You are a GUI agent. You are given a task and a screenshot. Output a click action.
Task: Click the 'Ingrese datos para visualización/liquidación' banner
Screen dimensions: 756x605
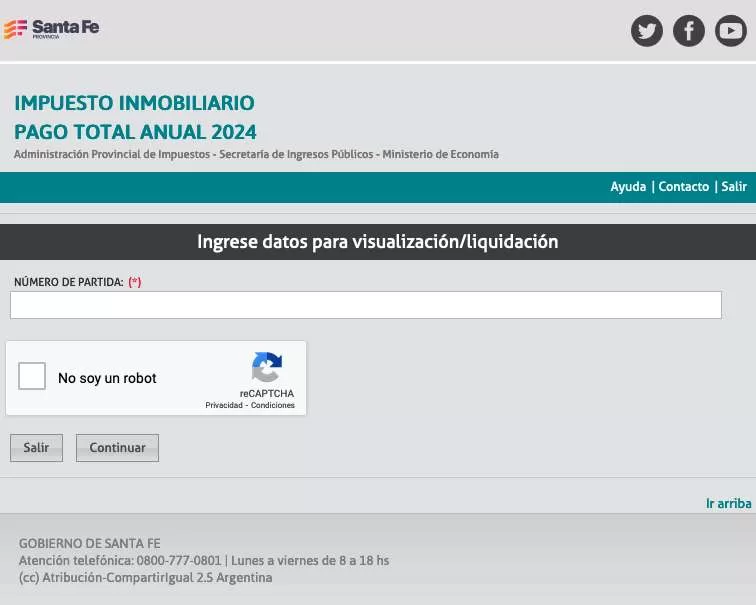(378, 242)
